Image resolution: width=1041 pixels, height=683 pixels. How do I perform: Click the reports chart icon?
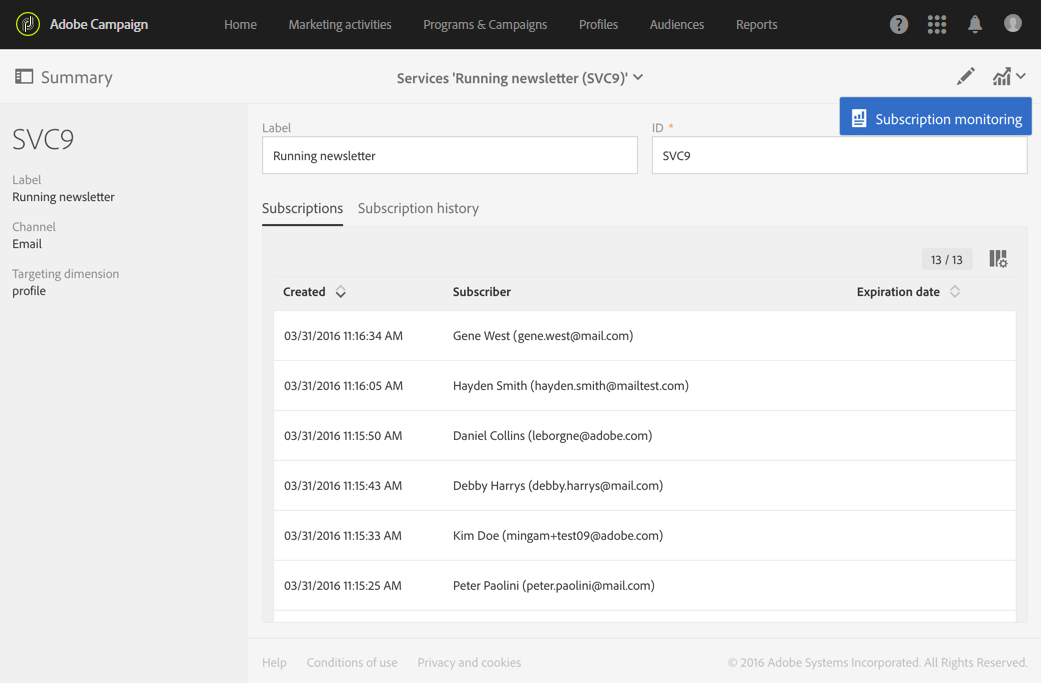point(1002,77)
